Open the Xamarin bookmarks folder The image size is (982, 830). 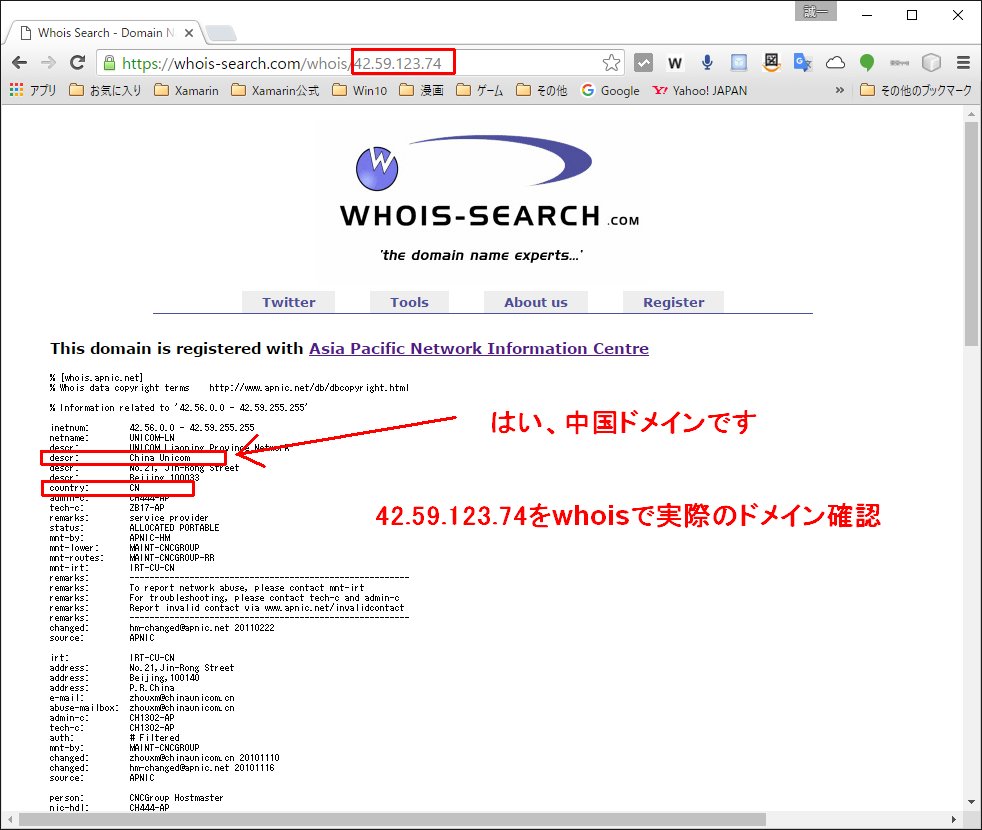click(187, 90)
